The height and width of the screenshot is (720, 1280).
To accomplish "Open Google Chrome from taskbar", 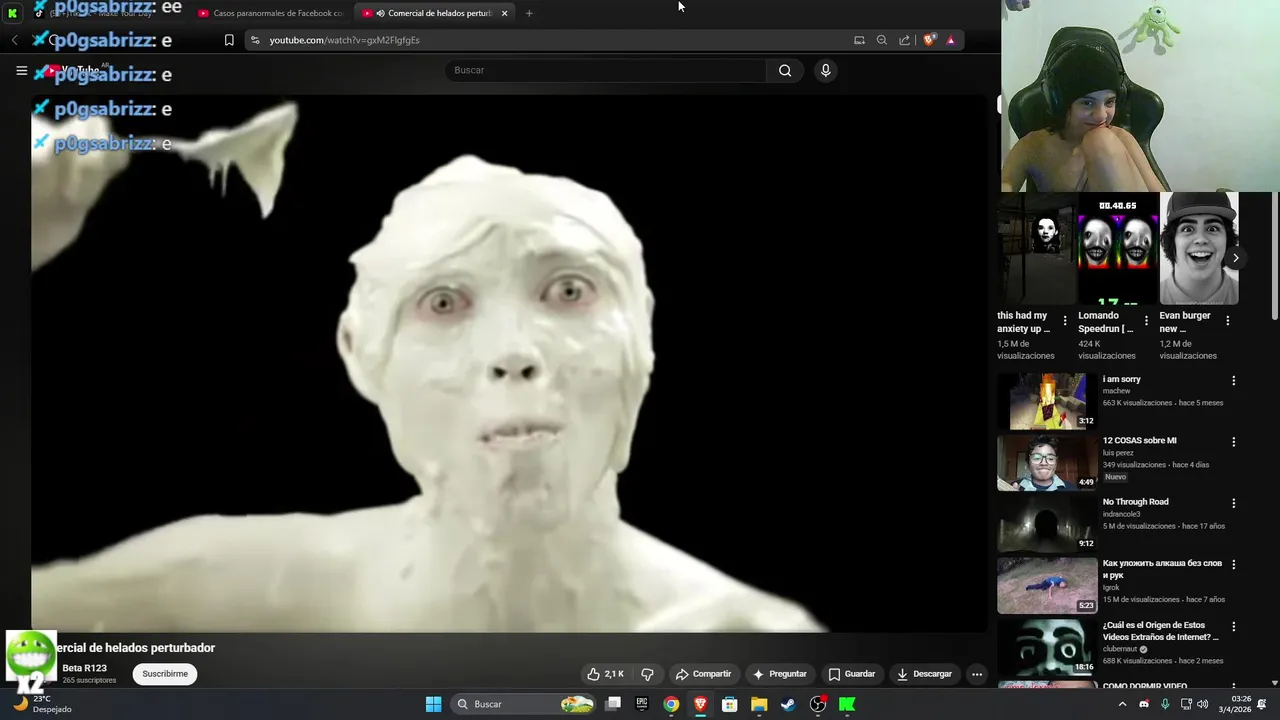I will pos(671,704).
